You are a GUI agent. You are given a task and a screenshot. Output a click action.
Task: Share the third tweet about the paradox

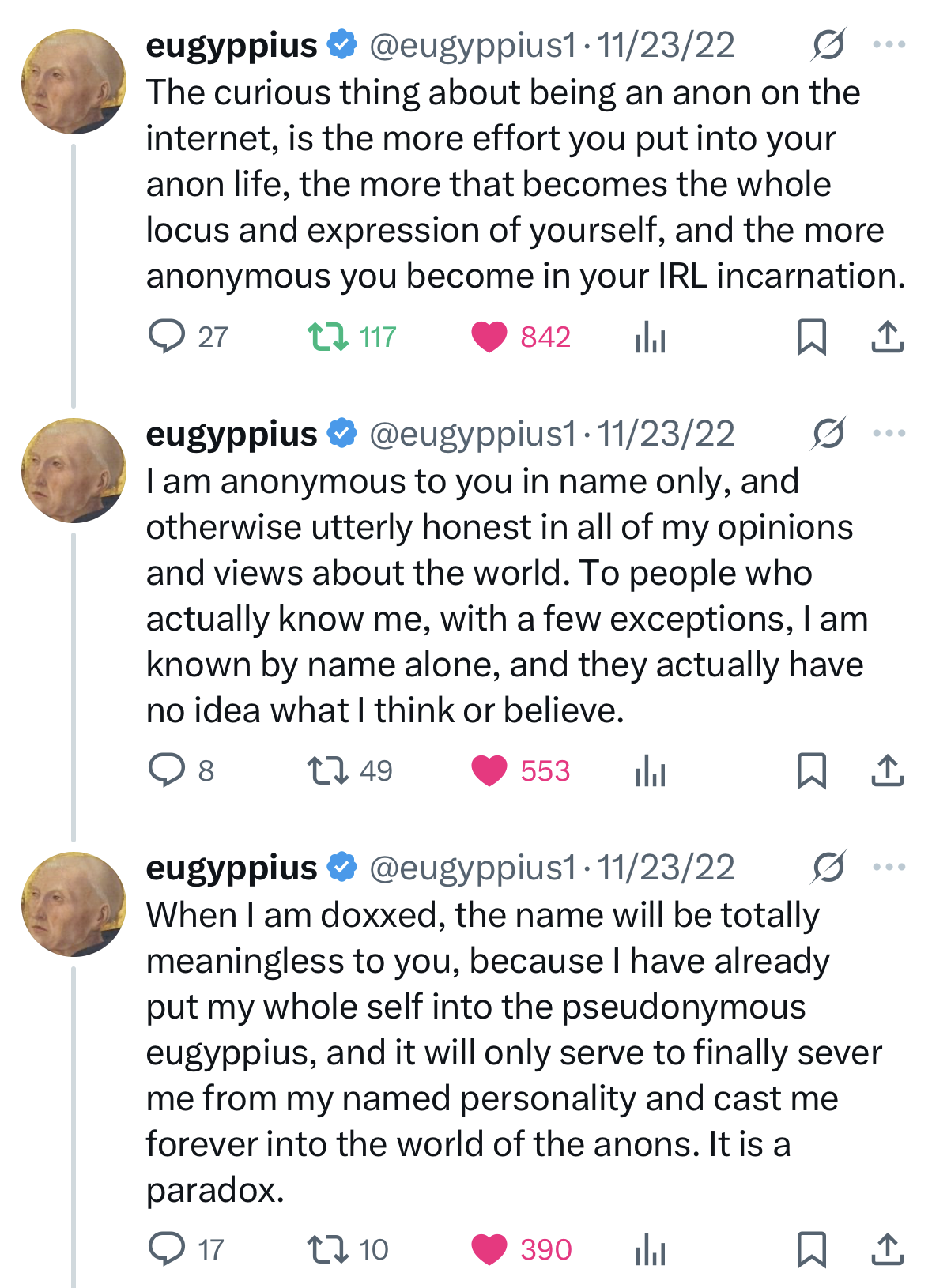coord(887,1249)
